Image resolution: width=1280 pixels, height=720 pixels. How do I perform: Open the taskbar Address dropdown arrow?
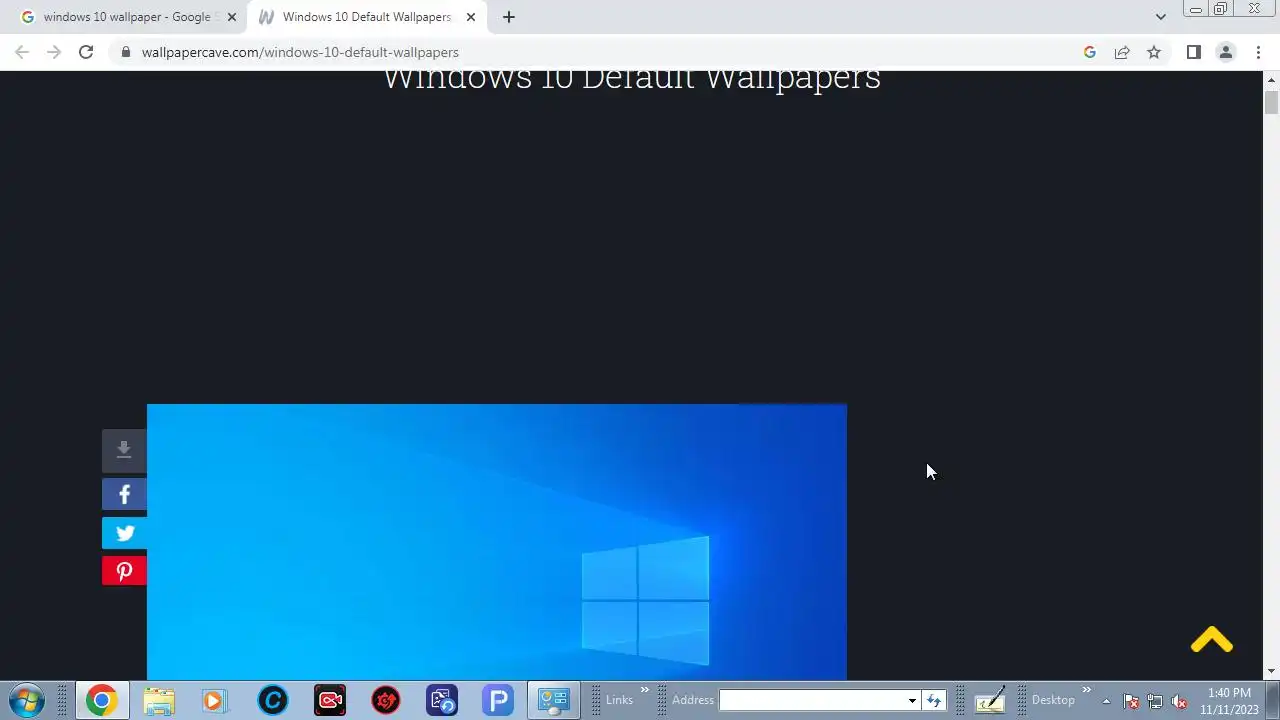[912, 700]
